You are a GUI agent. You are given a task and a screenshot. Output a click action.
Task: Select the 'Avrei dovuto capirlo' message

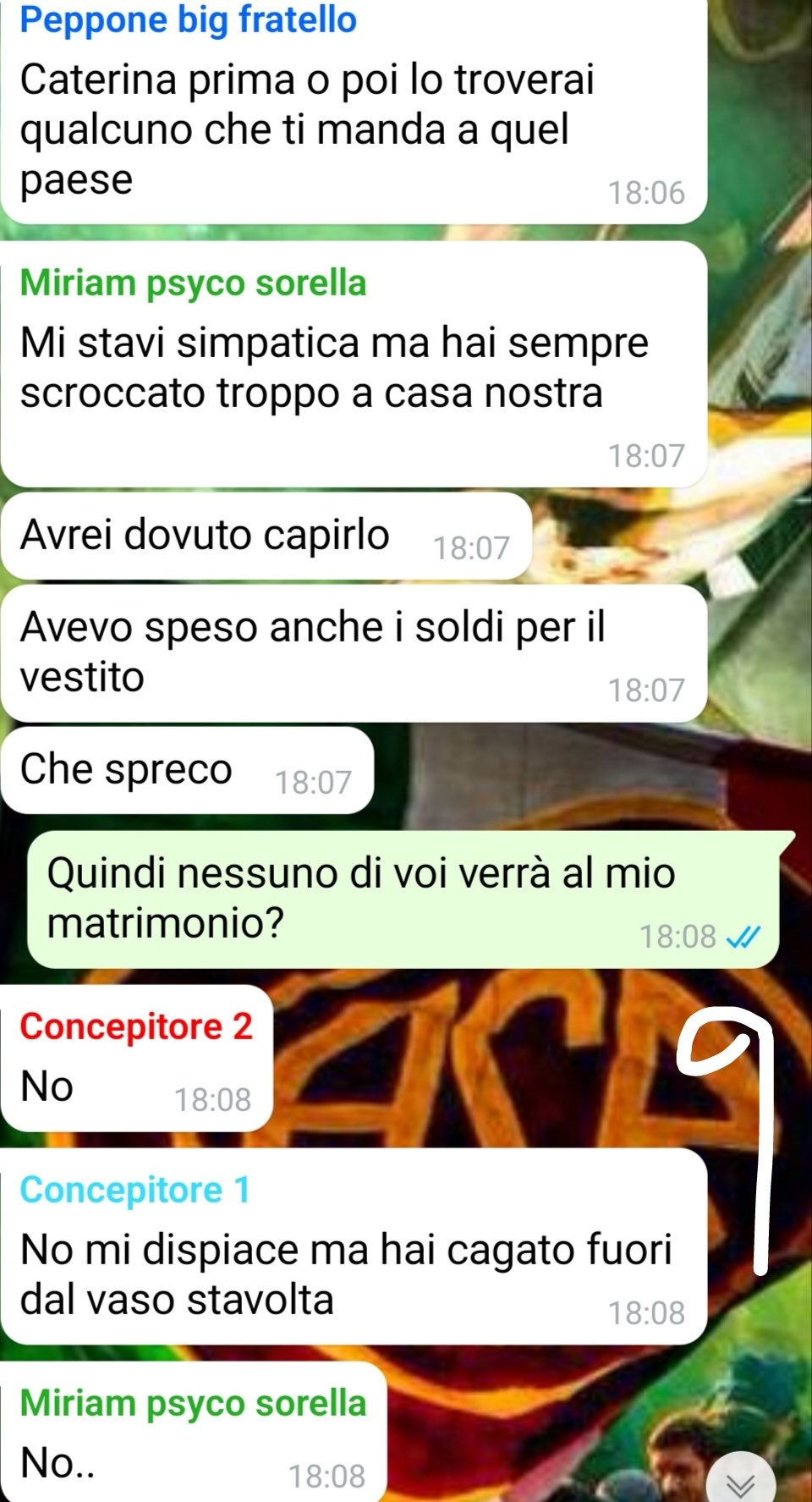[266, 536]
